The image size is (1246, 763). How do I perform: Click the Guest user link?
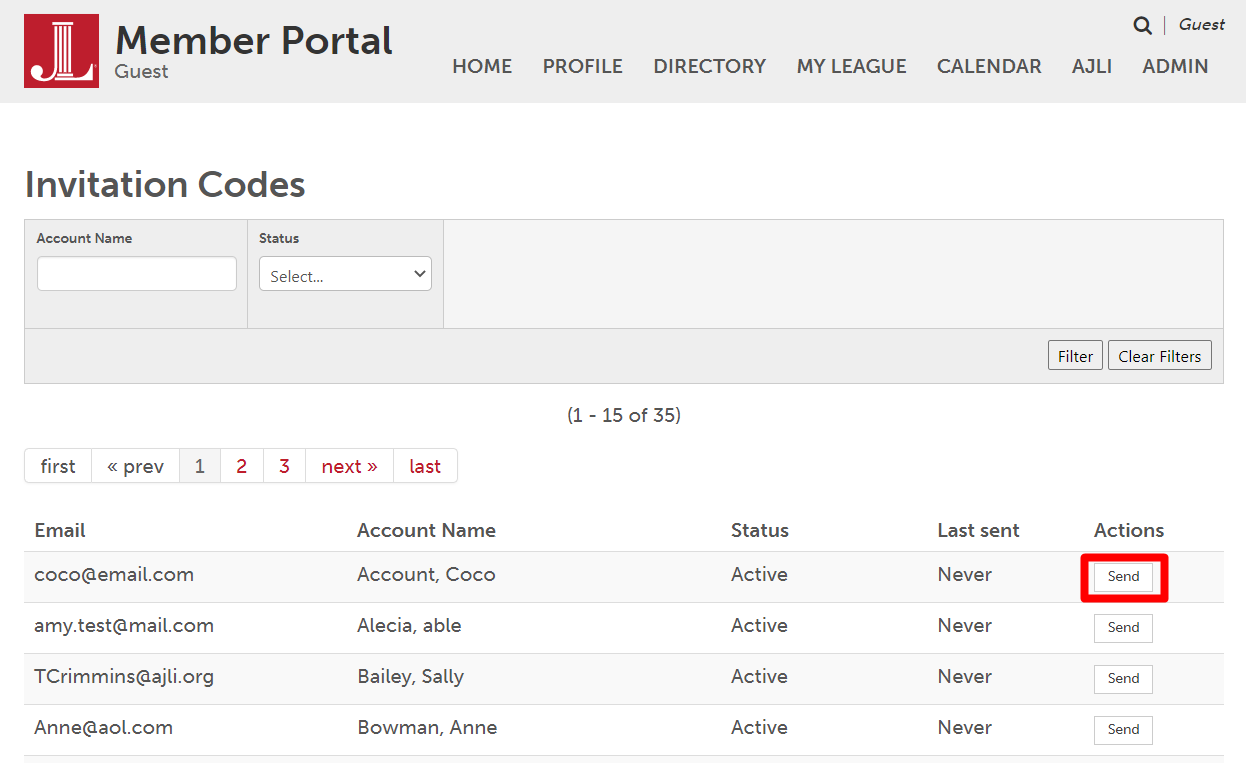coord(1201,25)
